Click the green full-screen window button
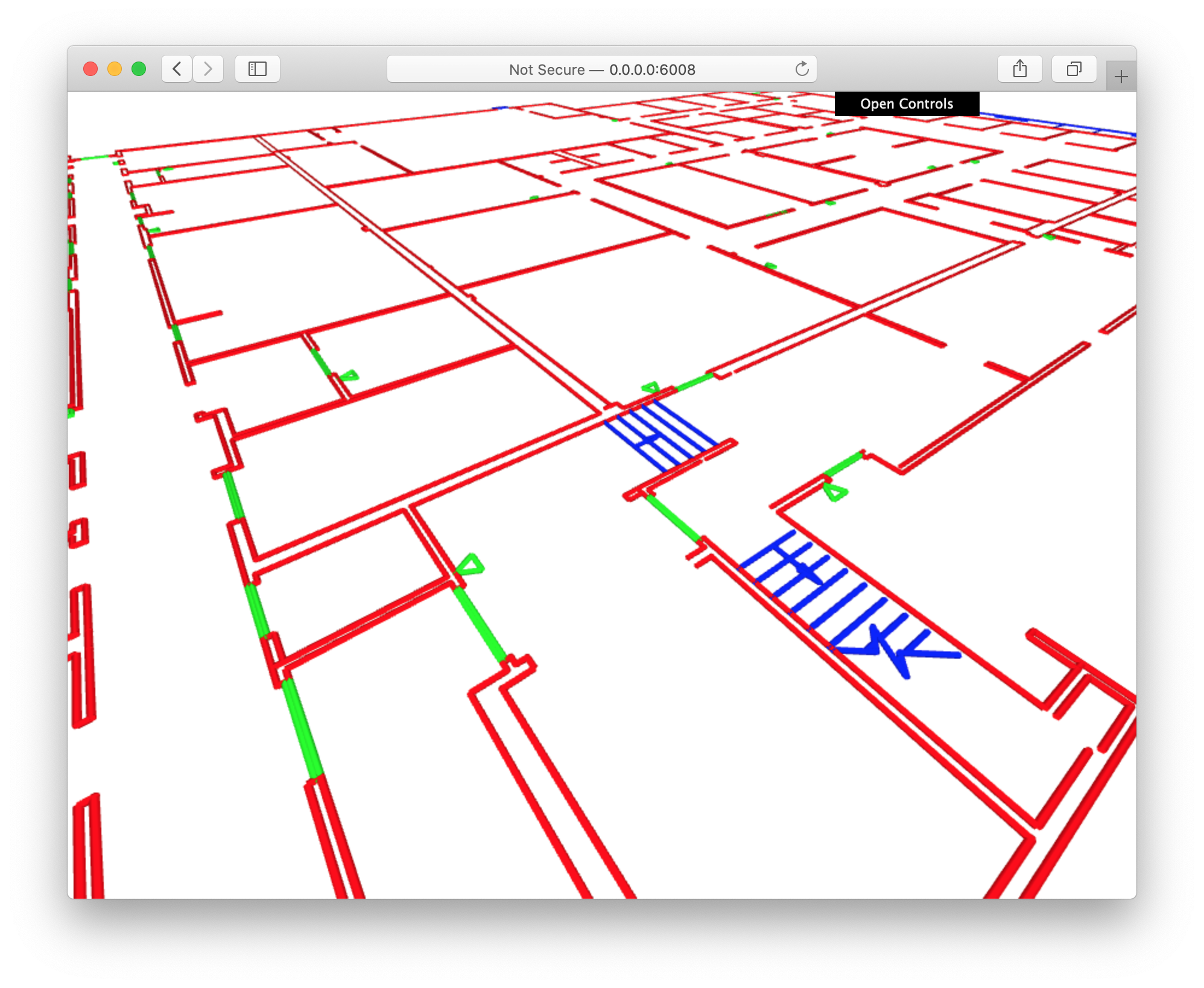1204x988 pixels. click(x=139, y=69)
